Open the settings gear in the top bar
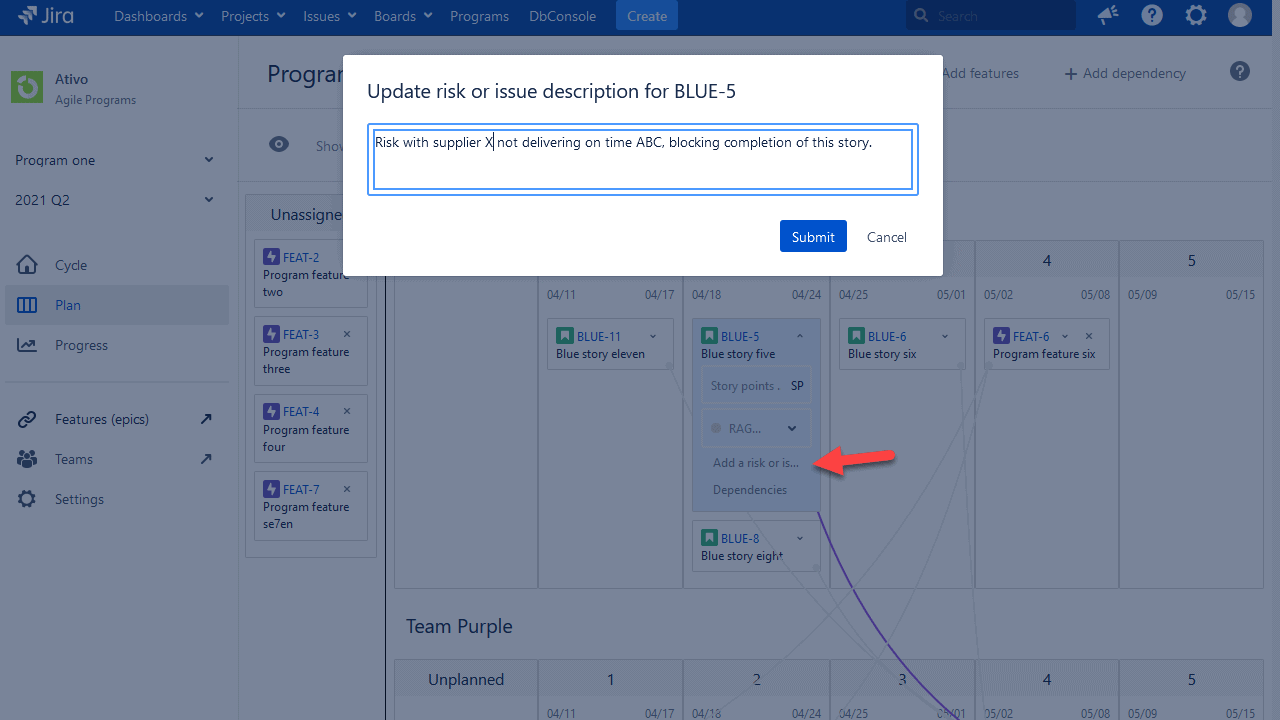The height and width of the screenshot is (720, 1280). click(x=1196, y=15)
